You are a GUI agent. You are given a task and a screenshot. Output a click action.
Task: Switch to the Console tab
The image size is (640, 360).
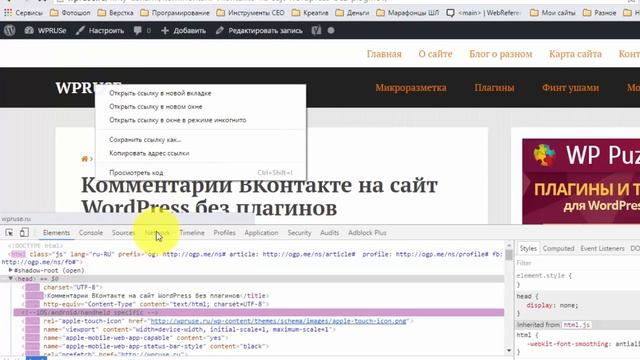tap(91, 233)
